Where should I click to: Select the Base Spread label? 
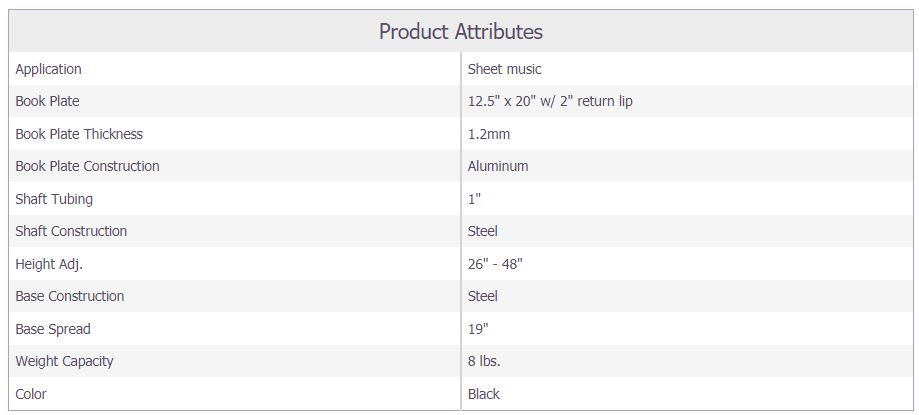coord(53,329)
